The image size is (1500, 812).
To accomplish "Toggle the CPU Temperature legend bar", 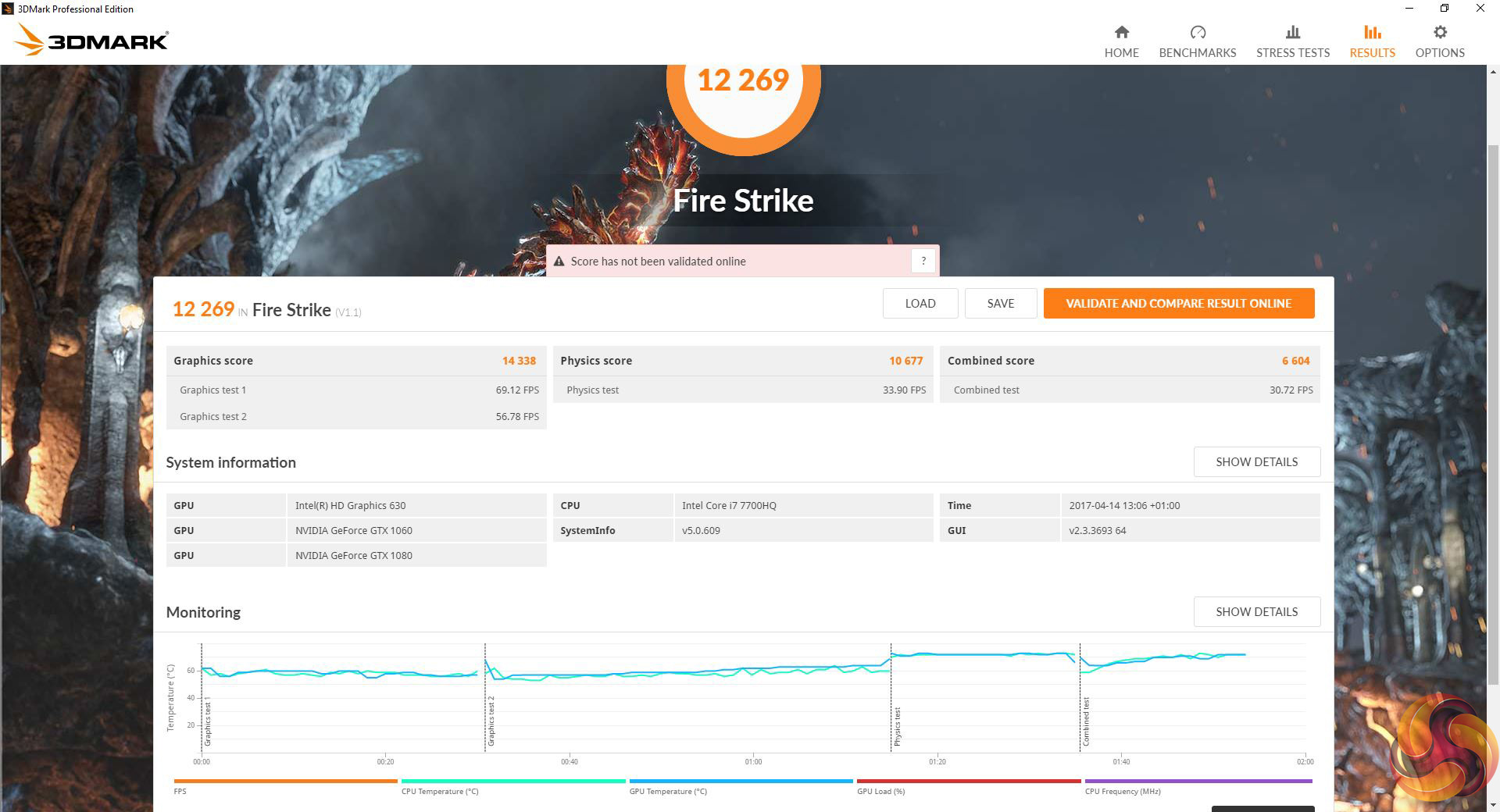I will pos(513,781).
